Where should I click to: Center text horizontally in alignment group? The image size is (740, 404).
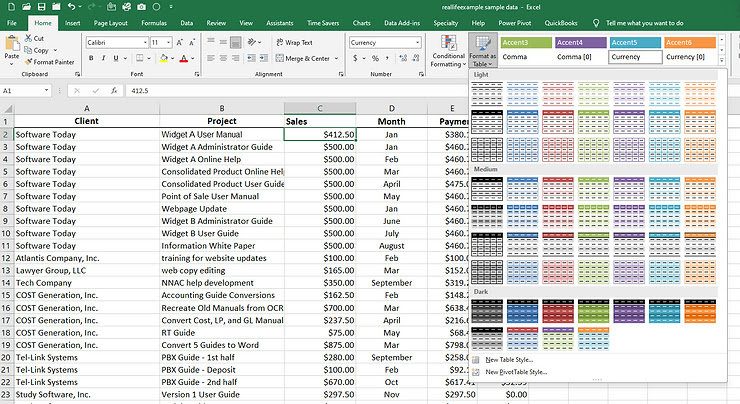coord(223,58)
